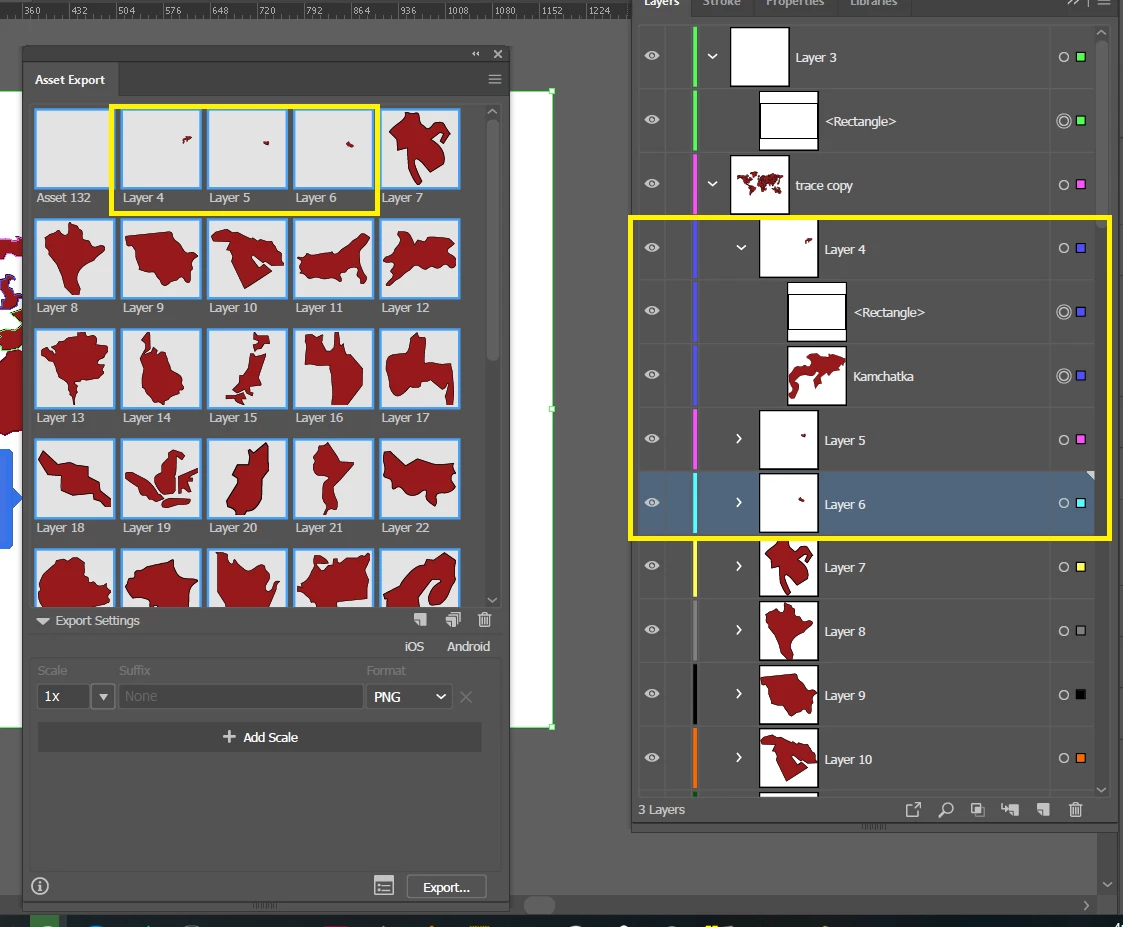Select the Layer 7 asset thumbnail
The image size is (1123, 927).
click(x=420, y=149)
